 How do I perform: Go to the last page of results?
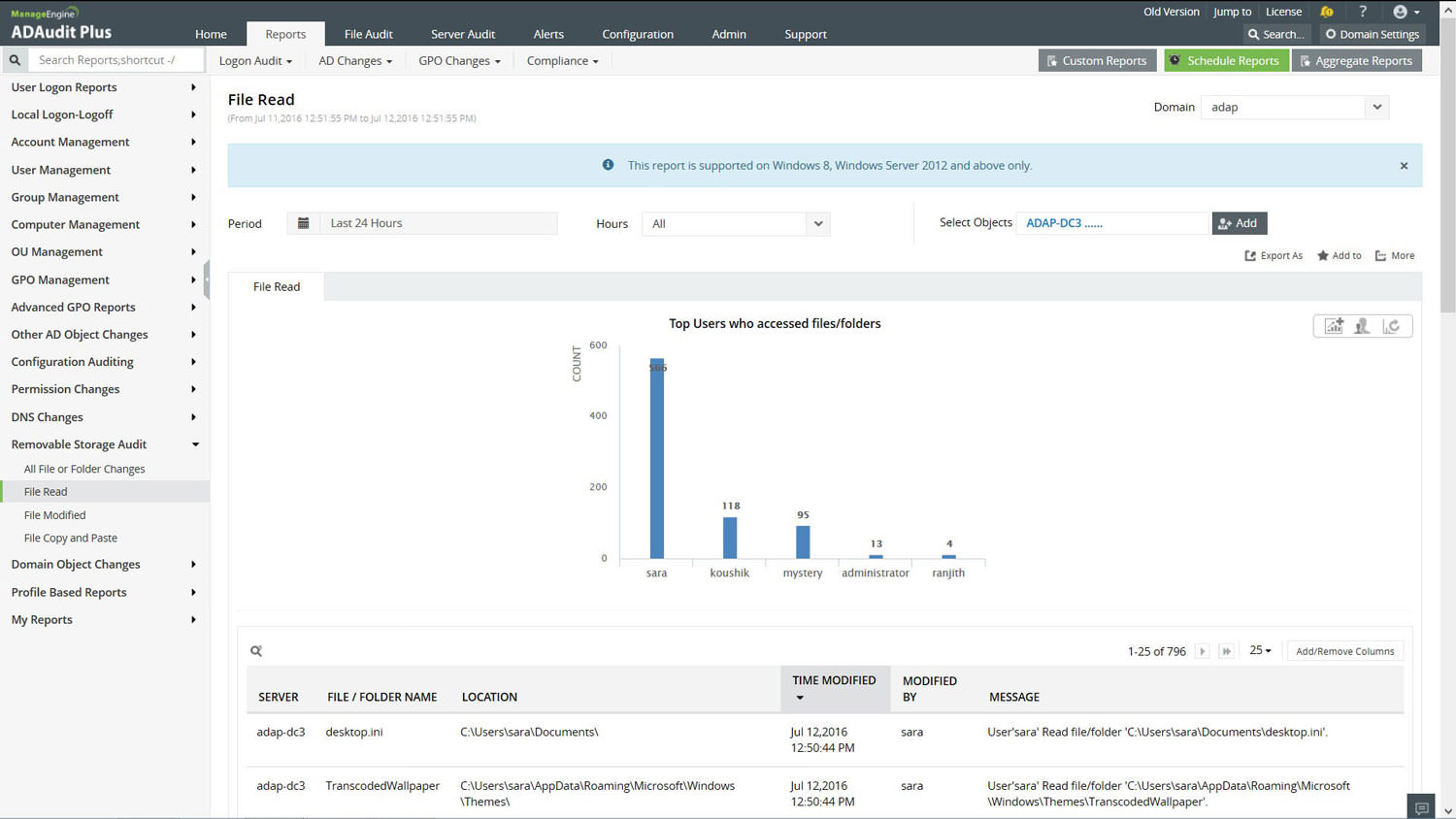point(1227,651)
